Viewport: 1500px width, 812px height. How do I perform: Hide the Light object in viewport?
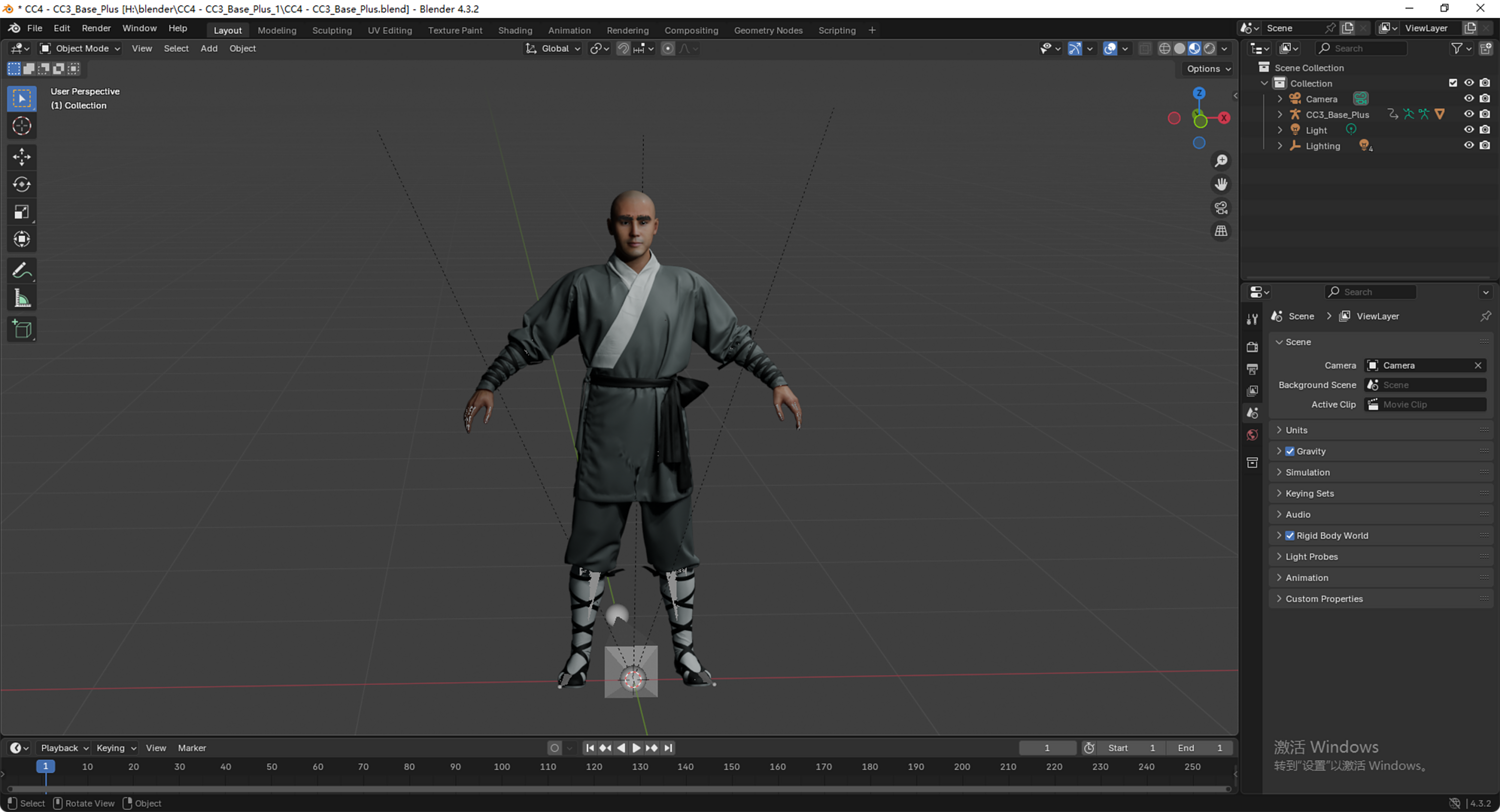1469,130
